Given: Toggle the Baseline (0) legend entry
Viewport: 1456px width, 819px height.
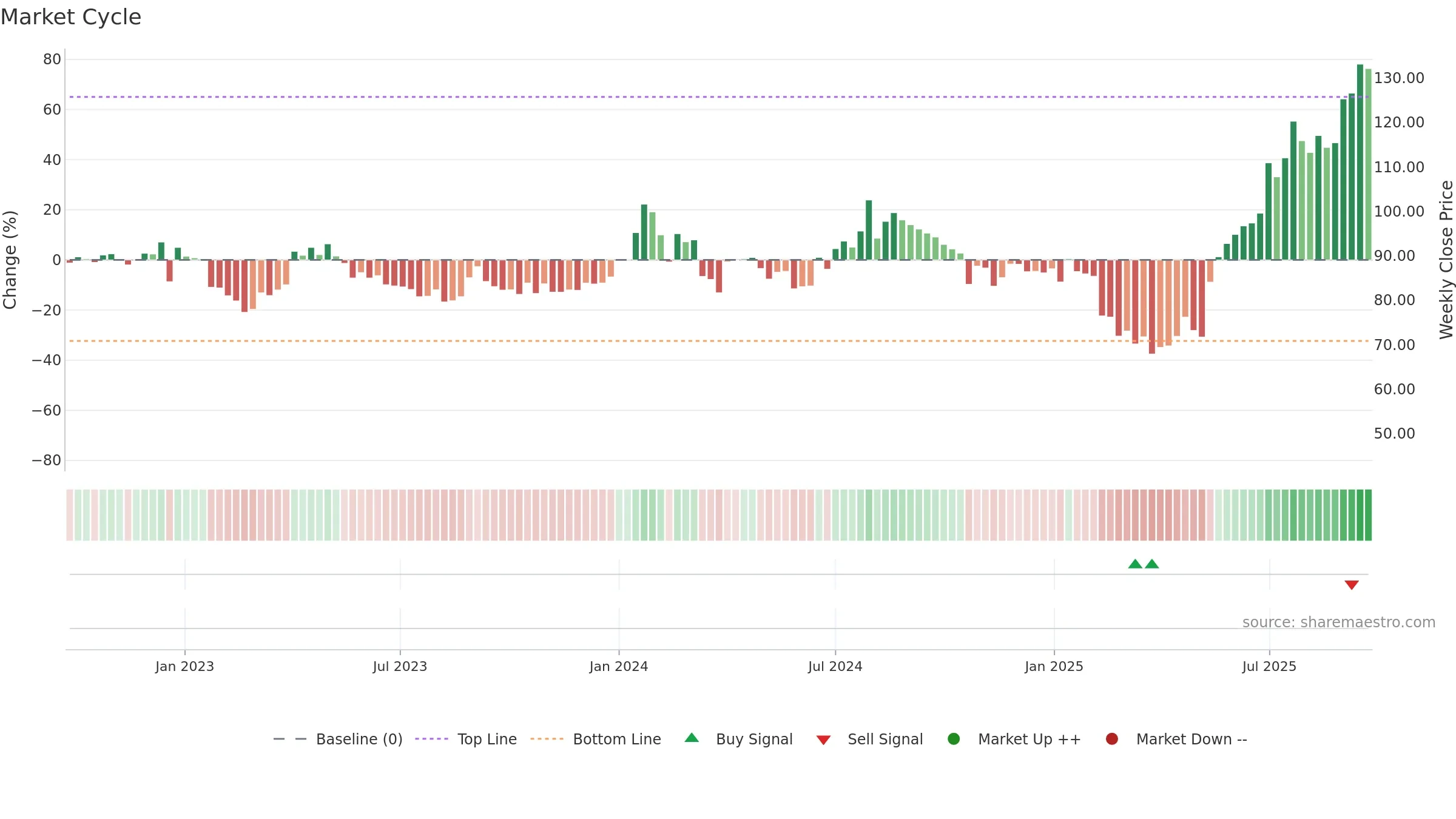Looking at the screenshot, I should click(338, 739).
